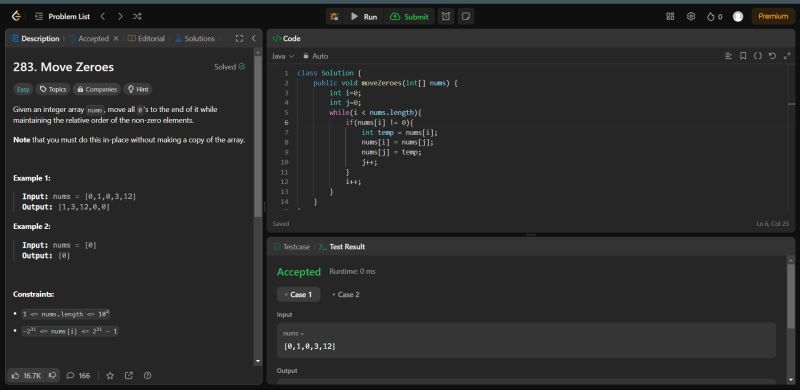The image size is (800, 390).
Task: Click the share external link icon
Action: [129, 376]
